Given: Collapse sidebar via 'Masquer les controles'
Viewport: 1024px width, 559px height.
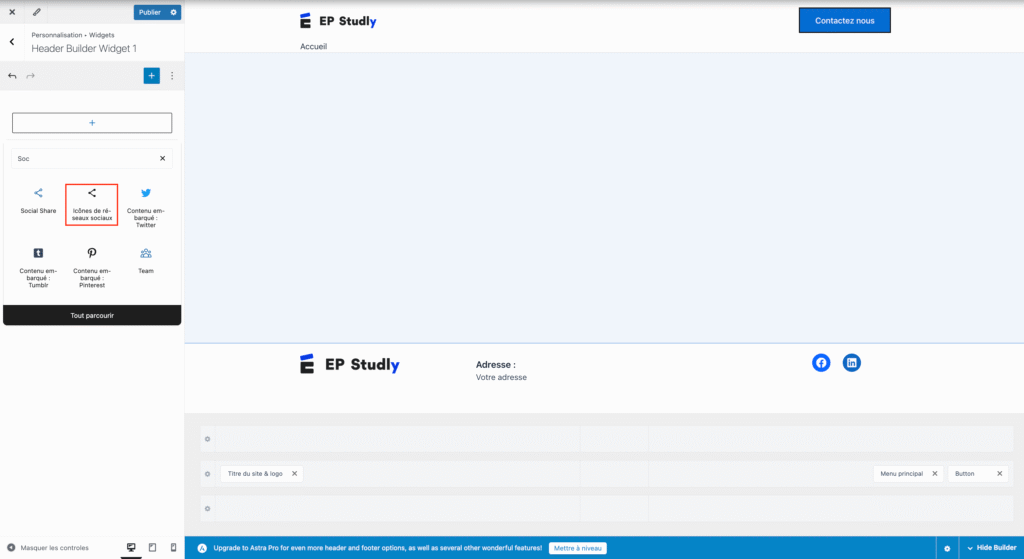Looking at the screenshot, I should tap(48, 548).
